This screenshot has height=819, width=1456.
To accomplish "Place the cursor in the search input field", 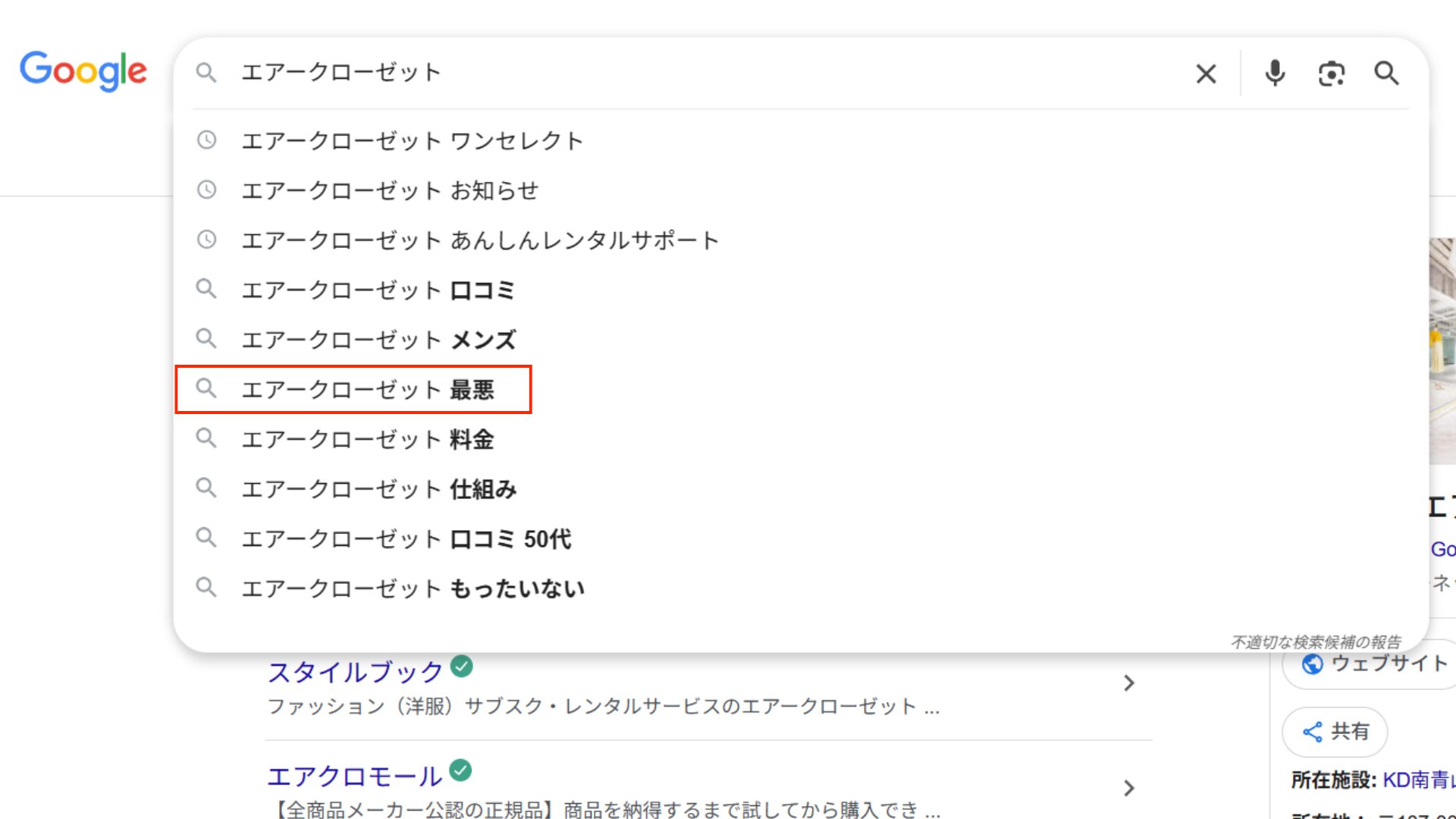I will click(607, 73).
